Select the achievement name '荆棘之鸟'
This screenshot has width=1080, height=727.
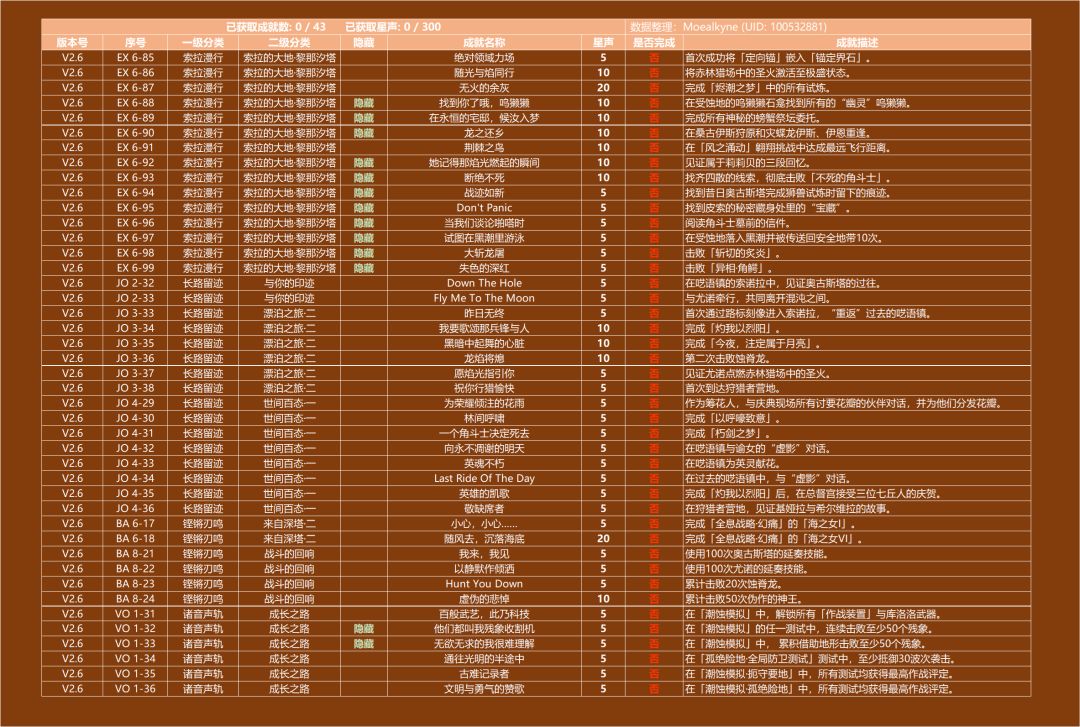[x=484, y=148]
